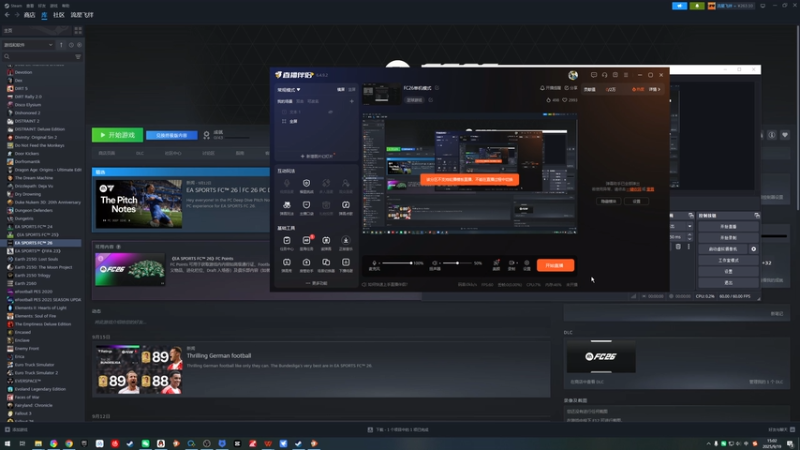The width and height of the screenshot is (800, 450).
Task: Open the tool icon with red badge
Action: pyautogui.click(x=307, y=242)
